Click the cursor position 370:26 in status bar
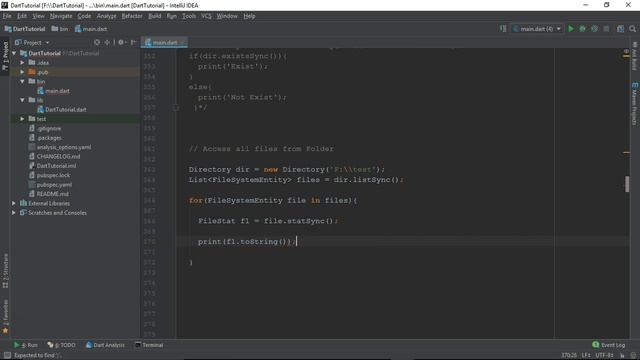Screen dimensions: 640x360 click(569, 356)
